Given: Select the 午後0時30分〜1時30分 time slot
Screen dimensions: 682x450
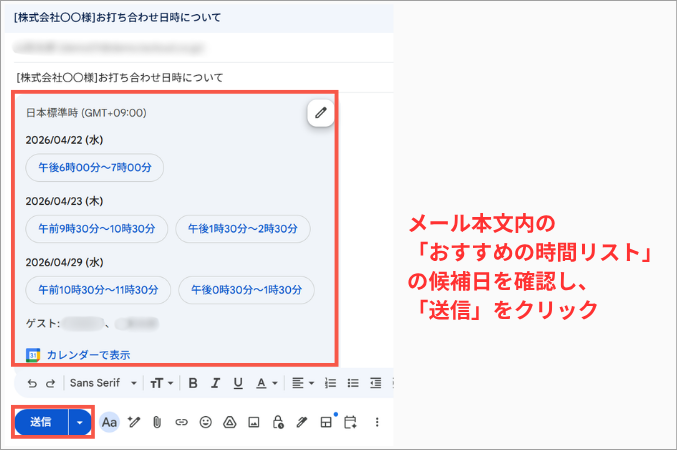Looking at the screenshot, I should pyautogui.click(x=246, y=290).
